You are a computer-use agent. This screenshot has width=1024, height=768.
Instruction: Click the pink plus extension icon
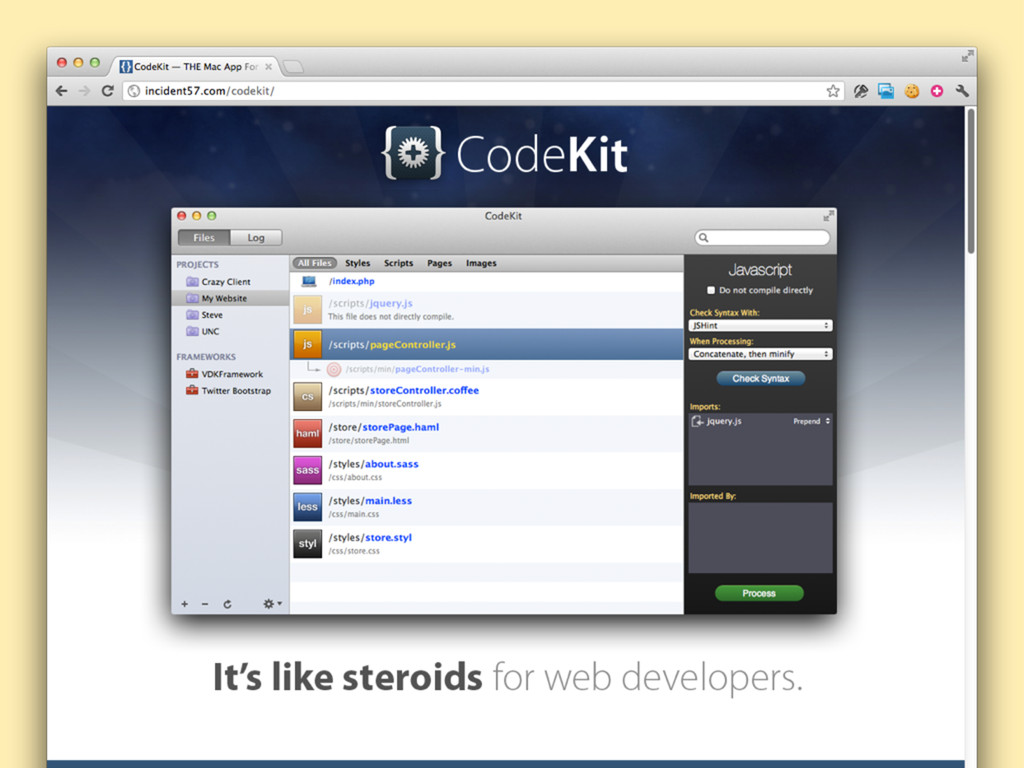click(936, 91)
